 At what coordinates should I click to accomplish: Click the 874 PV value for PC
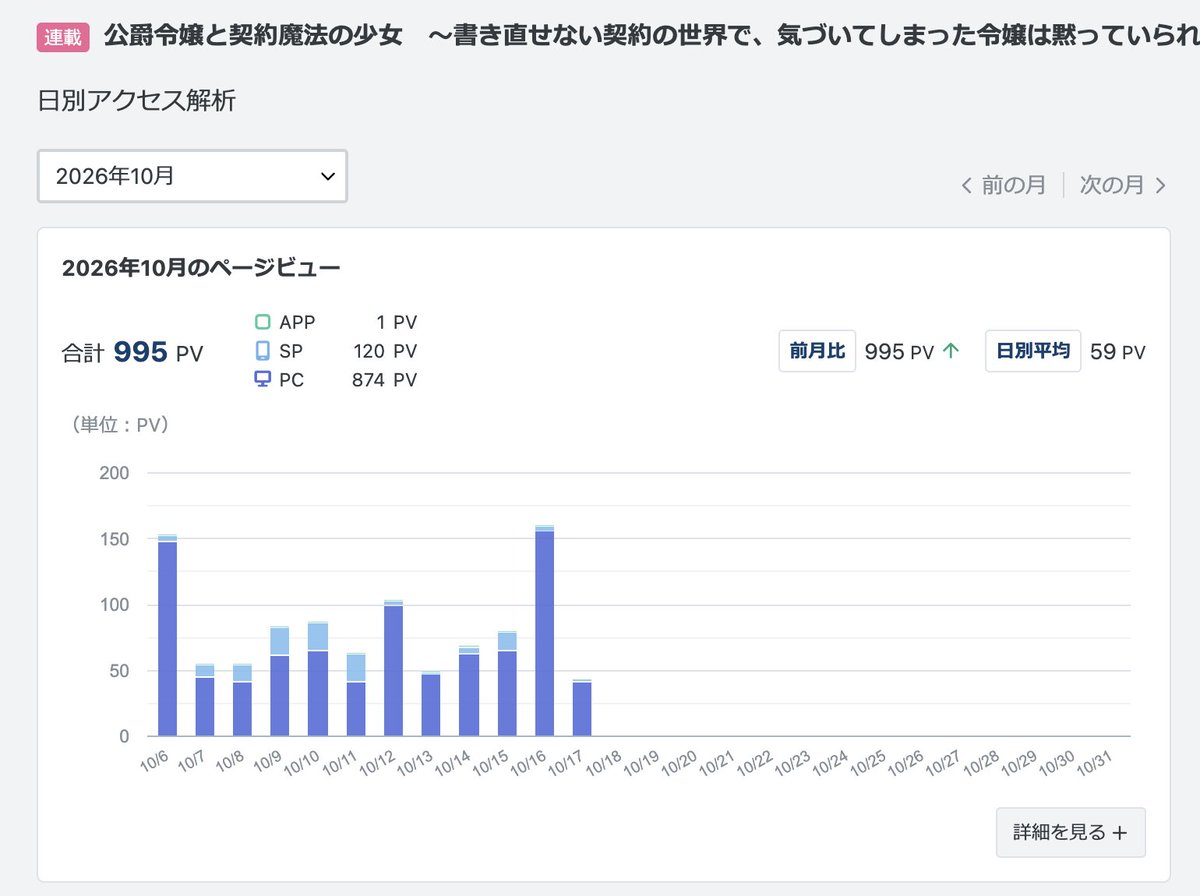[384, 380]
